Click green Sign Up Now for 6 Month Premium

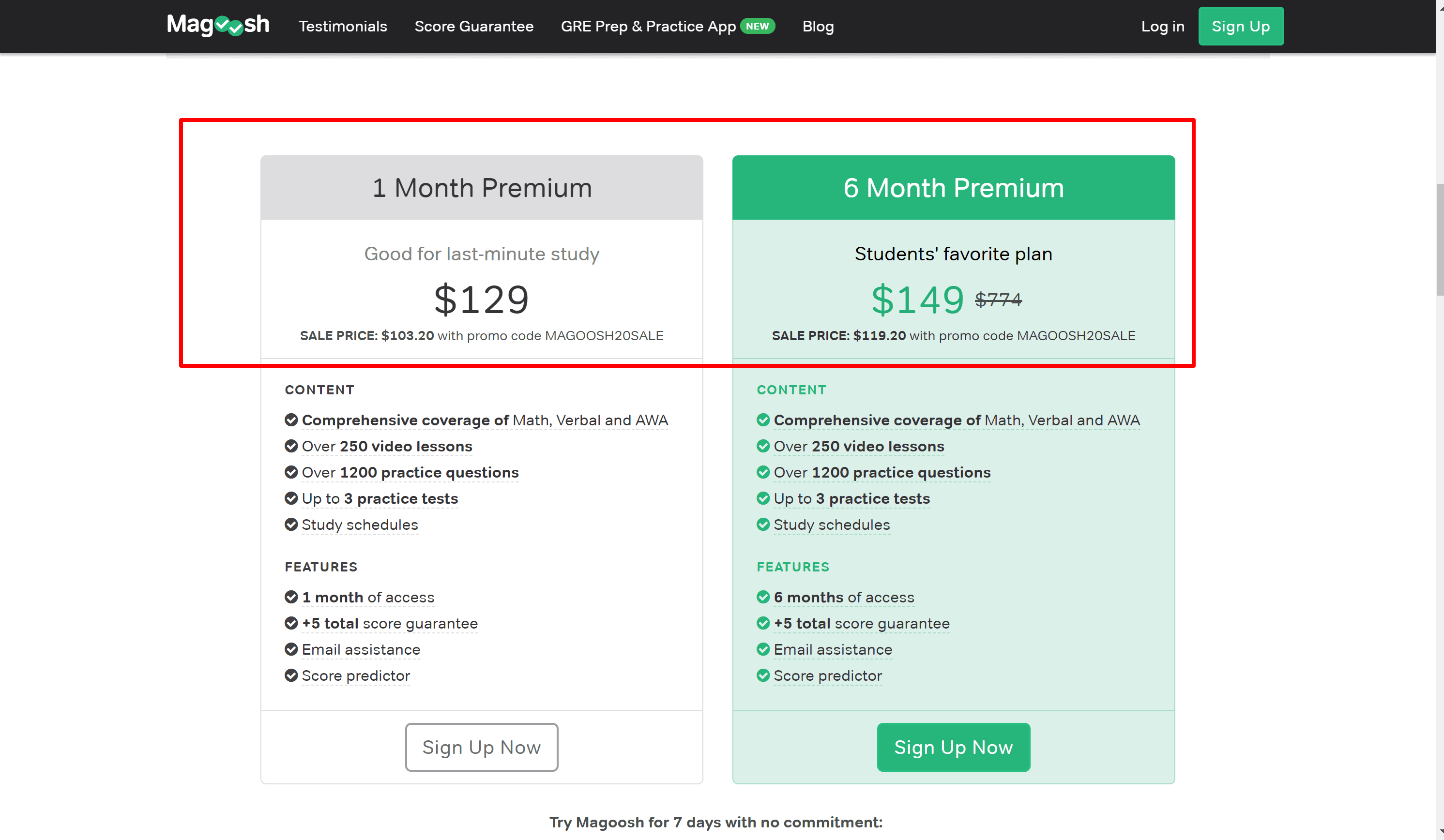953,747
